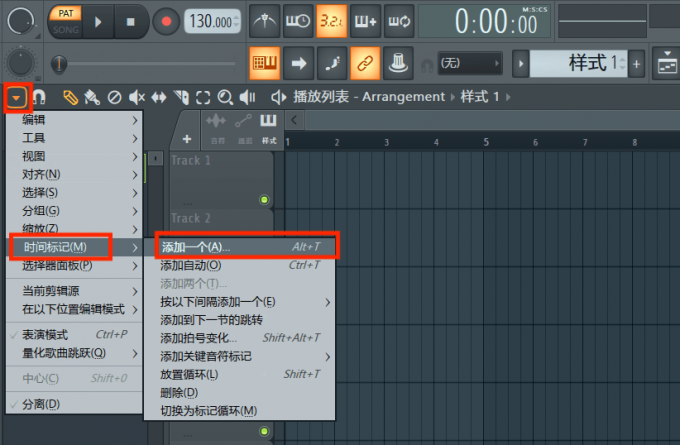Expand 在以下位置编辑模式 submenu

75,309
